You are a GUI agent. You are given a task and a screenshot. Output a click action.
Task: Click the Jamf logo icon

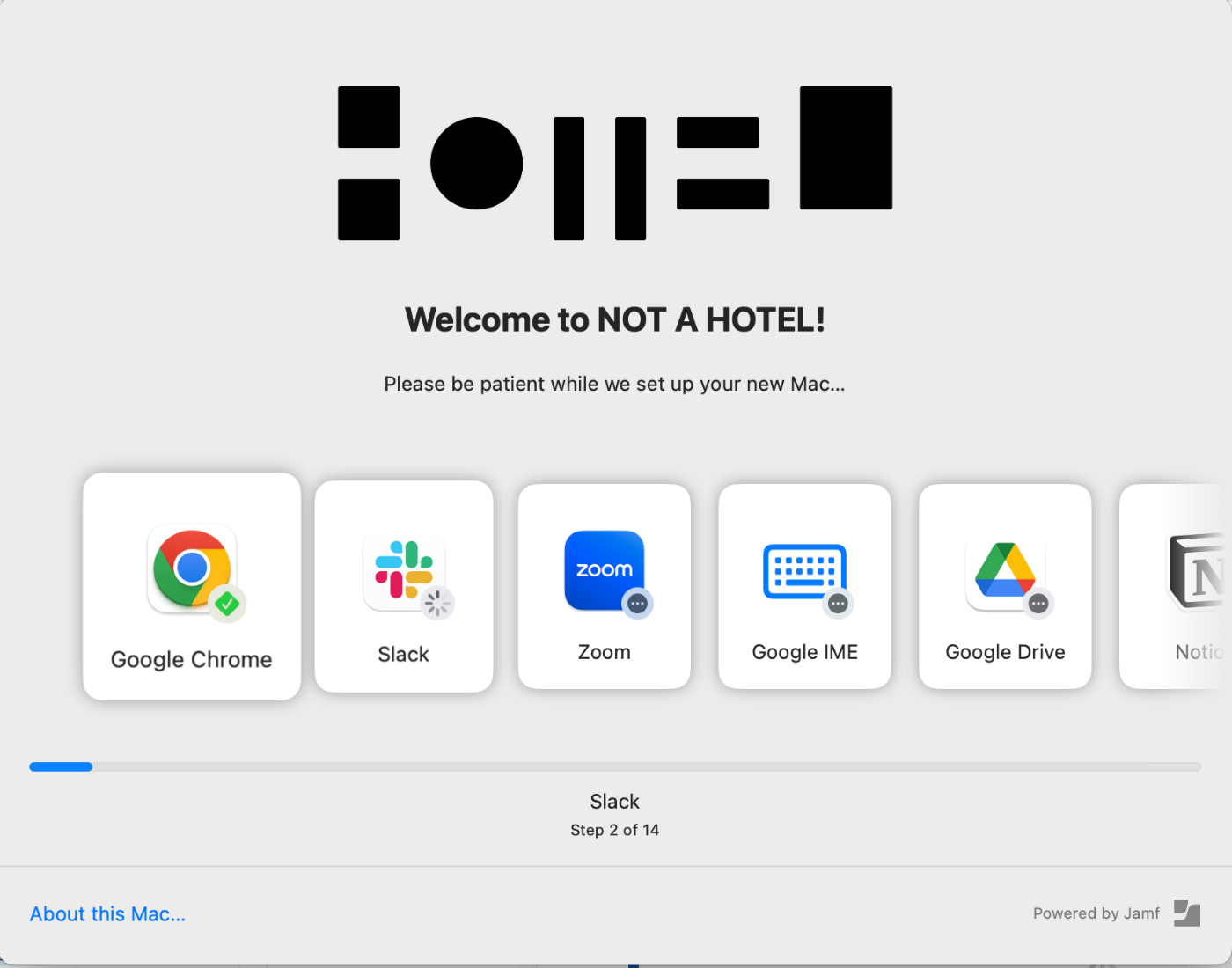point(1187,913)
